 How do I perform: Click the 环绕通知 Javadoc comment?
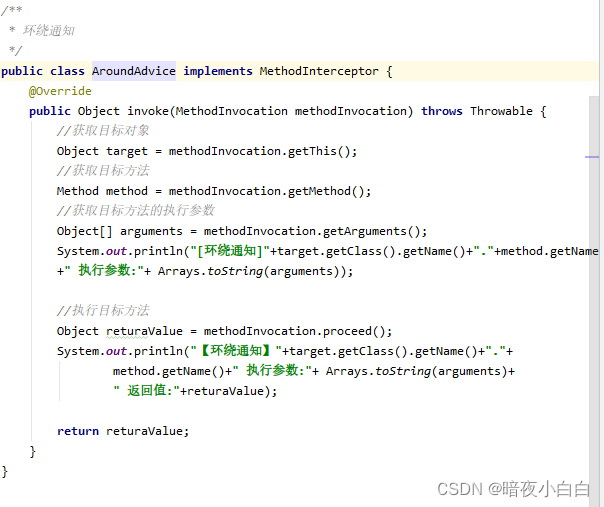pyautogui.click(x=49, y=30)
